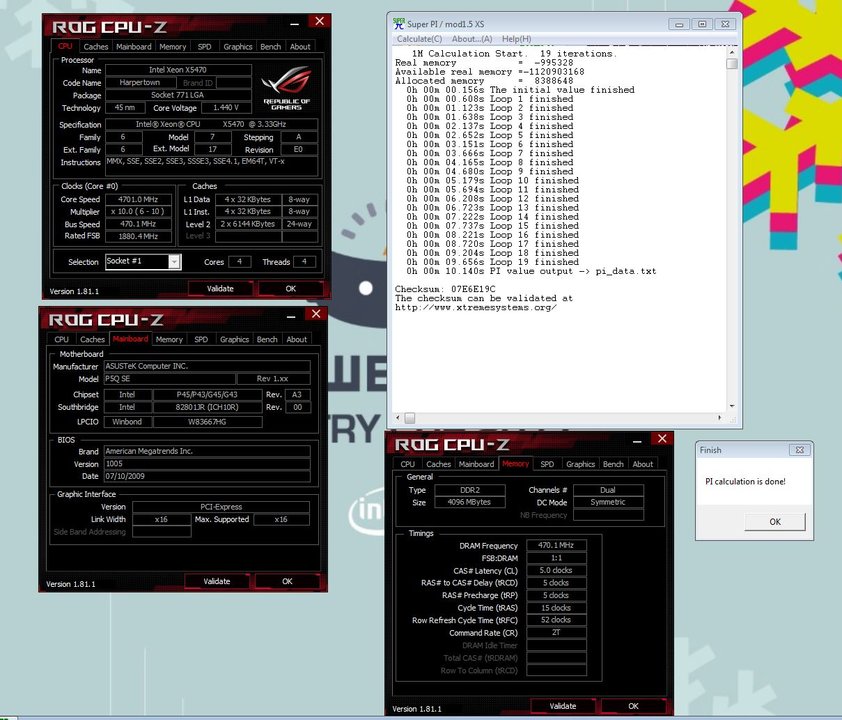Click Validate in the Memory window

coord(563,706)
